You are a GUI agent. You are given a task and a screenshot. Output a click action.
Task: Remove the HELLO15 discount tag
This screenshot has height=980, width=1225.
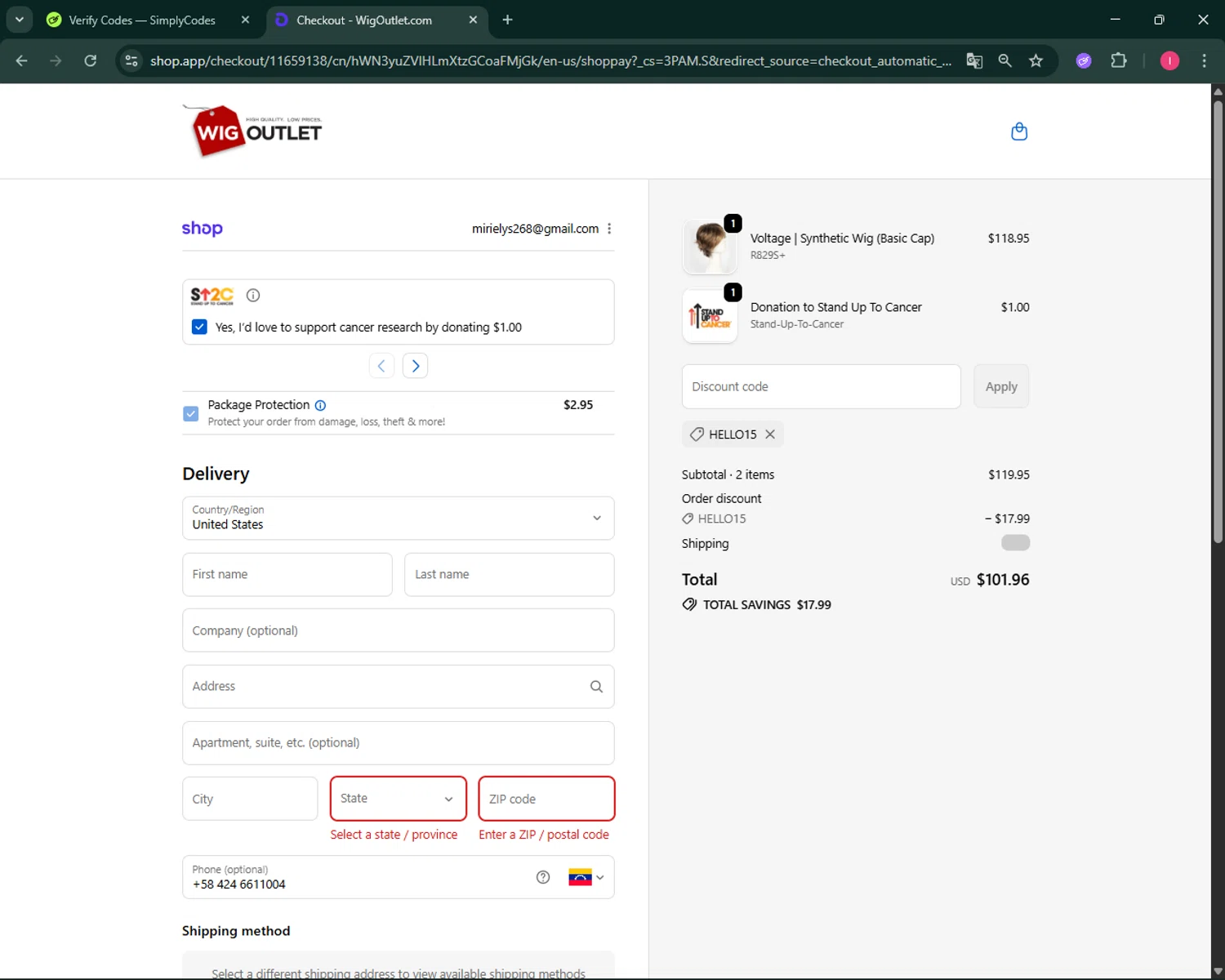(770, 434)
